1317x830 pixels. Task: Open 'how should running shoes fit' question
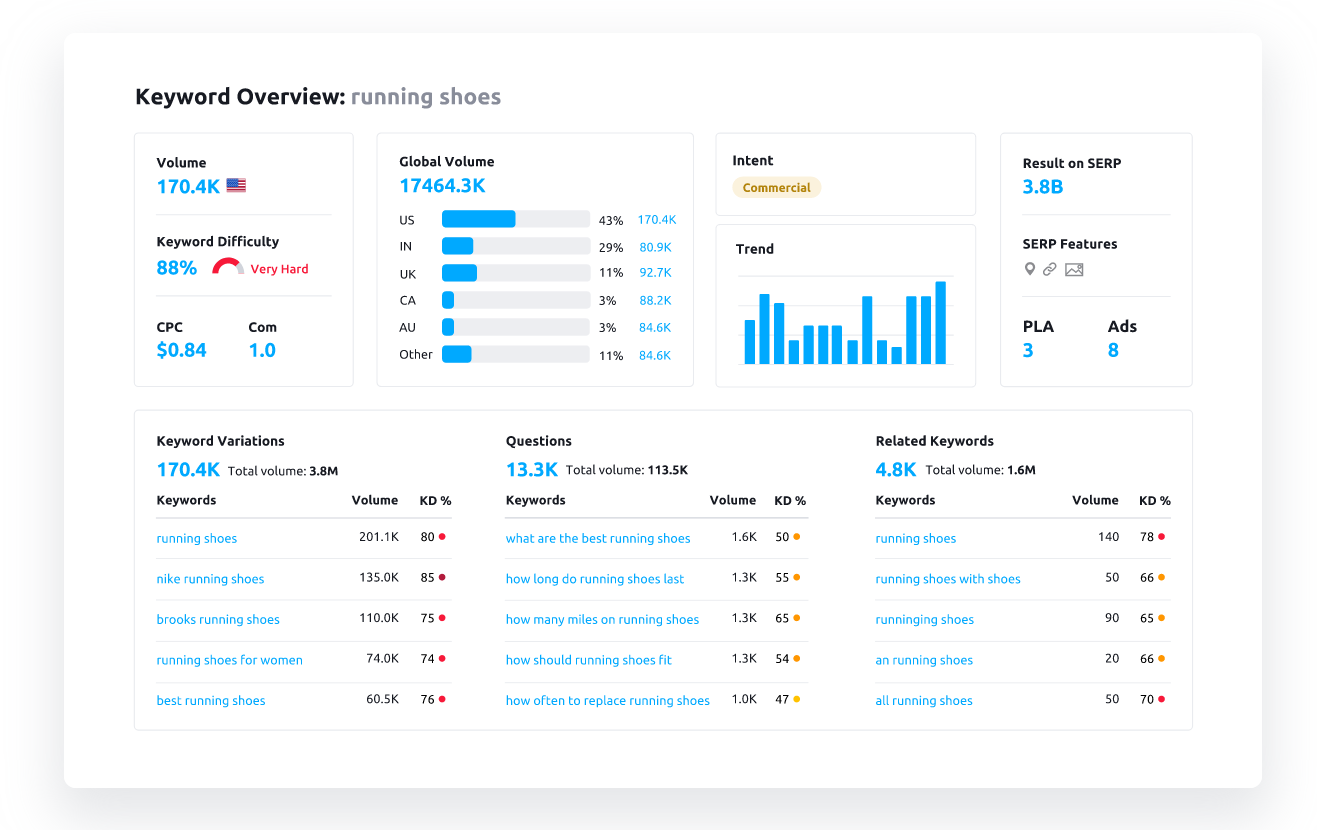point(588,660)
